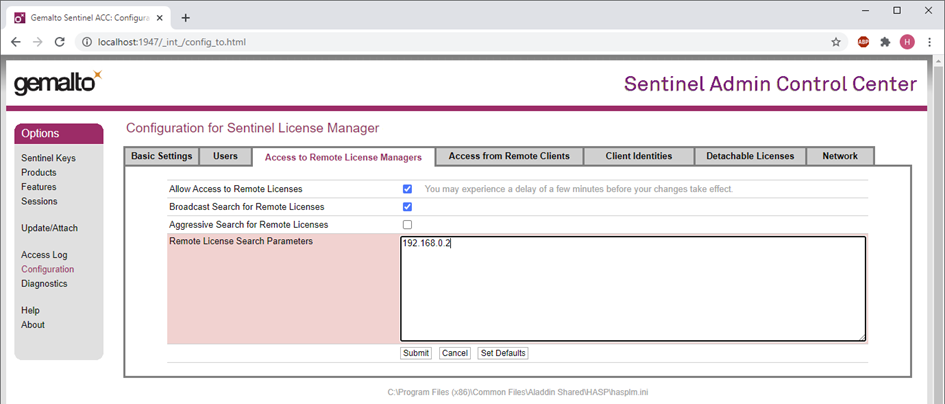Image resolution: width=945 pixels, height=404 pixels.
Task: Open the Chrome profile avatar
Action: pos(907,42)
